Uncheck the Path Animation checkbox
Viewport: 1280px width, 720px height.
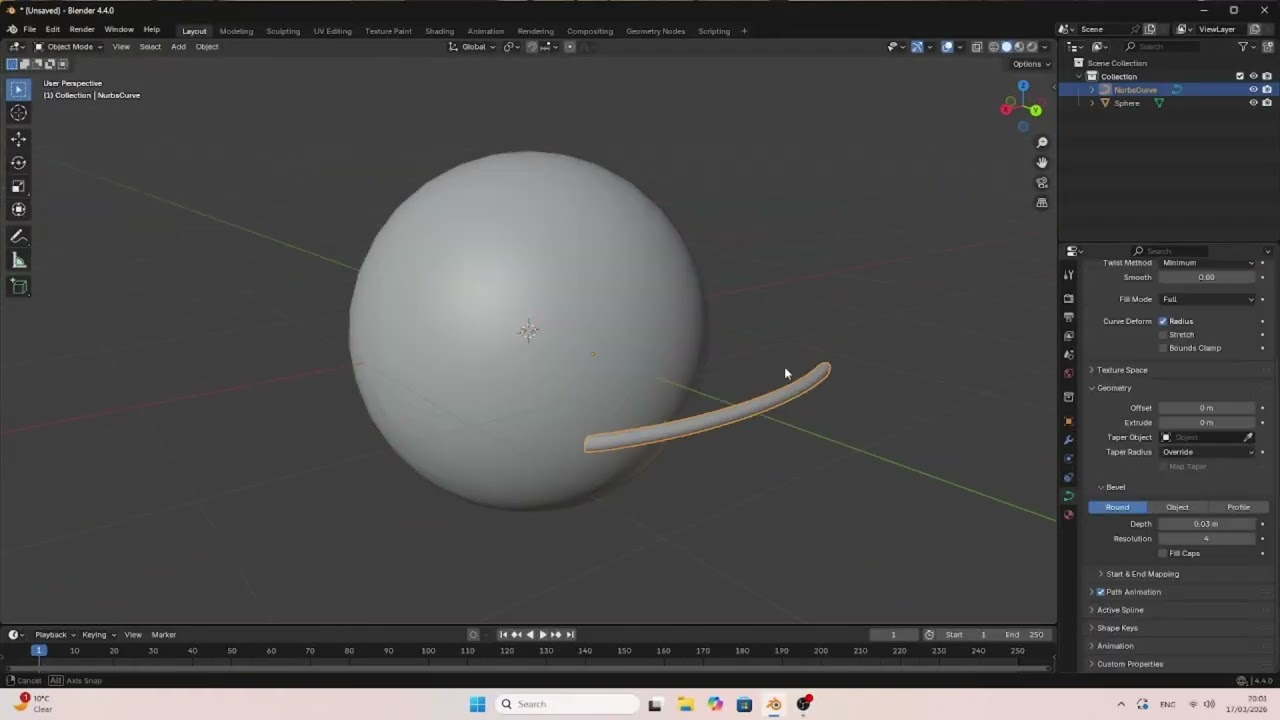pyautogui.click(x=1101, y=592)
